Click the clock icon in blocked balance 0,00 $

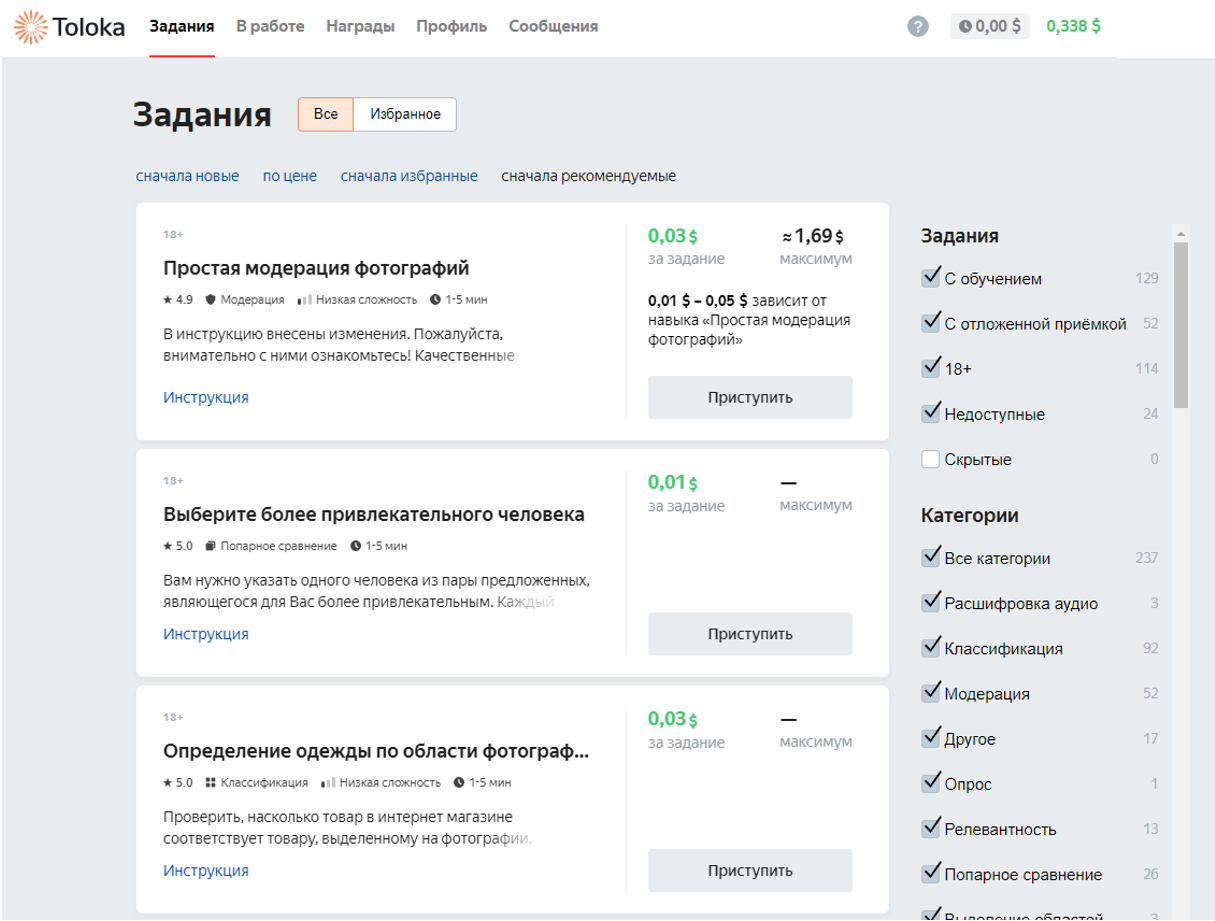965,27
